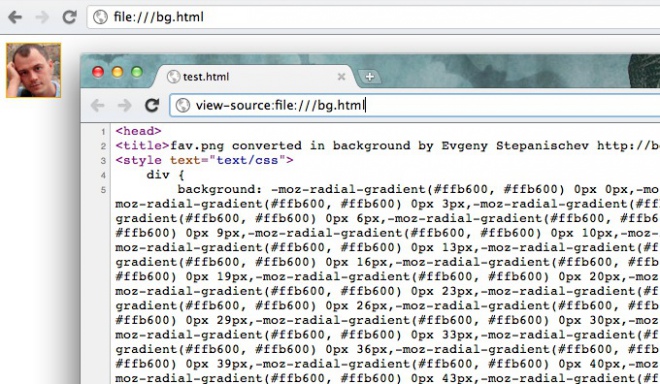Click the <style tag on line 3
Image resolution: width=660 pixels, height=384 pixels.
point(138,160)
